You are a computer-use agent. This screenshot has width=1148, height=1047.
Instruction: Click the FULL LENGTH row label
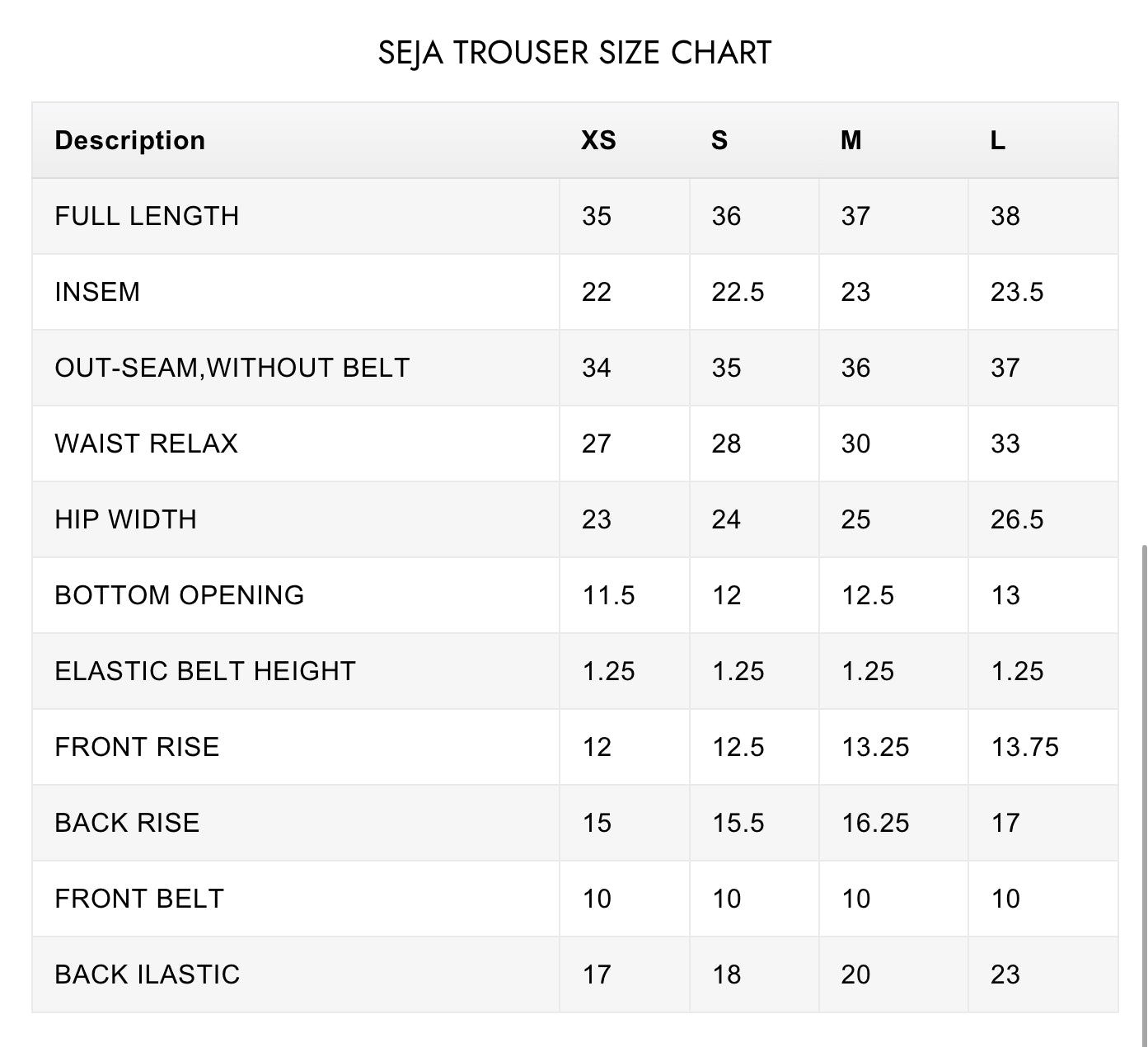[x=147, y=216]
